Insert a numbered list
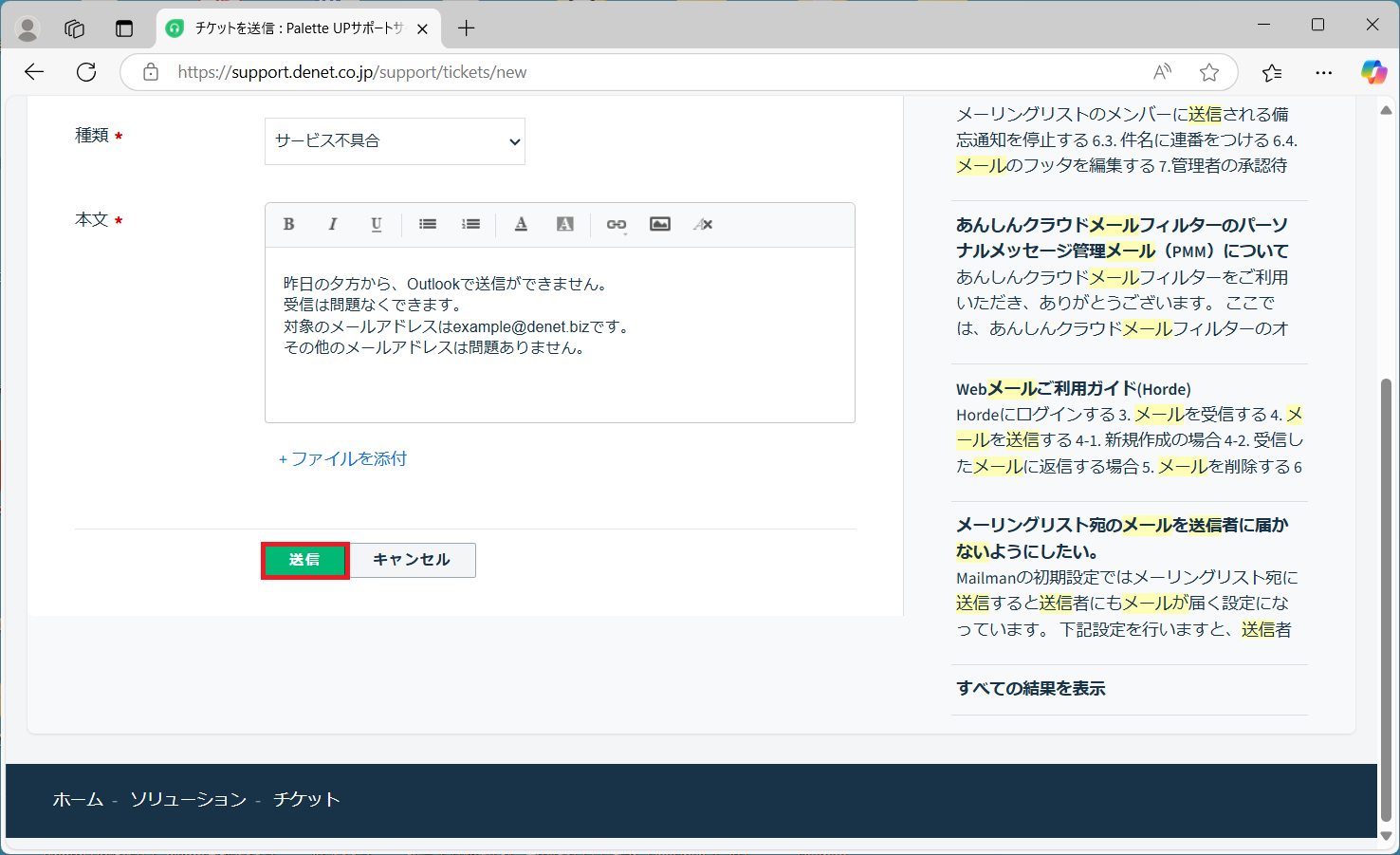The image size is (1400, 855). (x=471, y=224)
